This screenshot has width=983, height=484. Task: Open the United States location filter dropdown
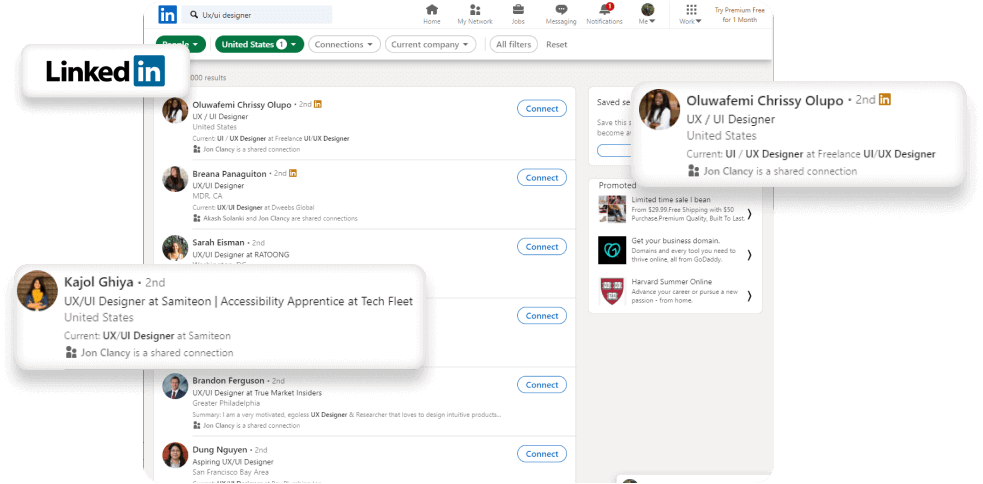260,45
